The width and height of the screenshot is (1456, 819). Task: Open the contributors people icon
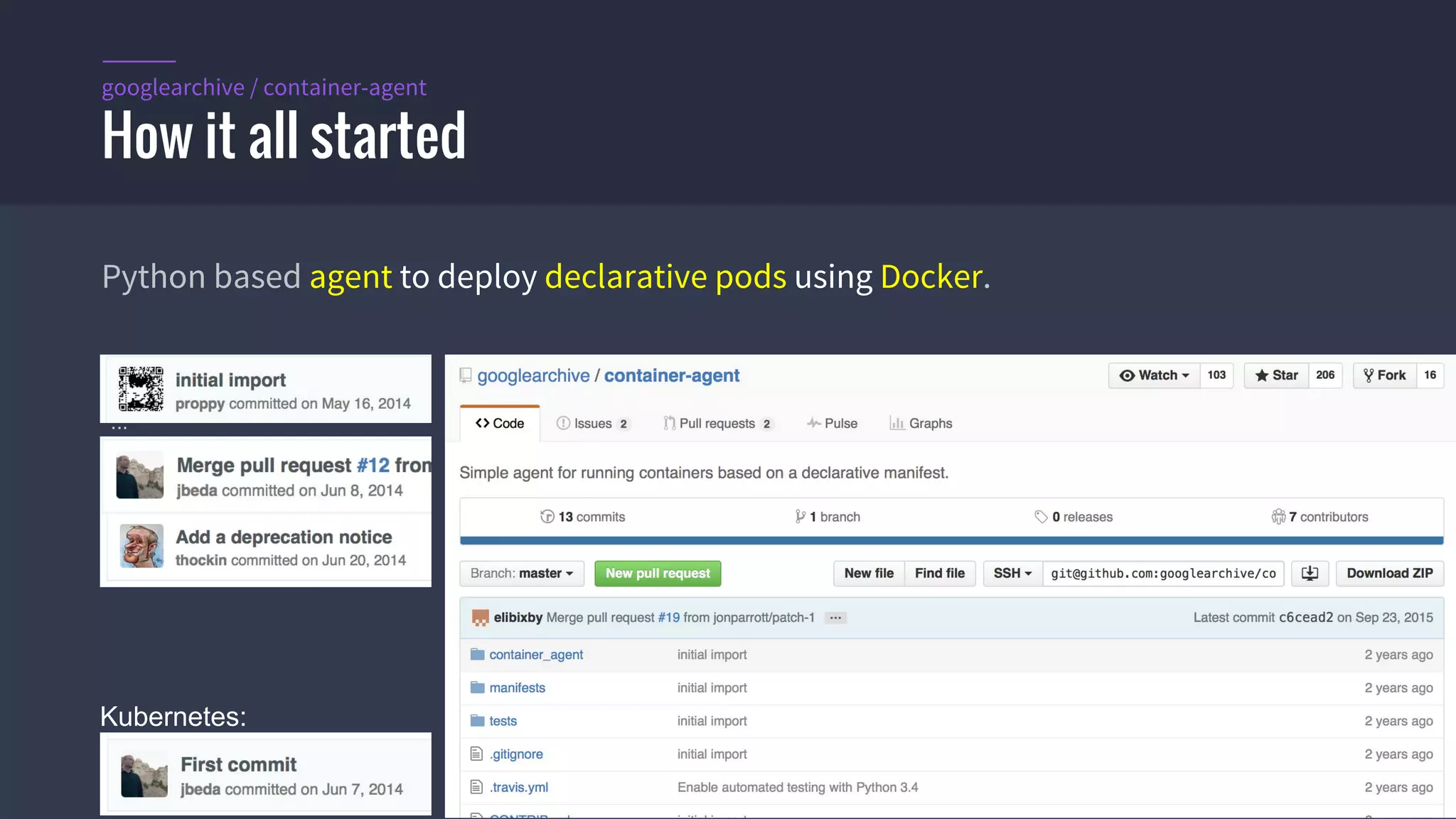(x=1278, y=517)
